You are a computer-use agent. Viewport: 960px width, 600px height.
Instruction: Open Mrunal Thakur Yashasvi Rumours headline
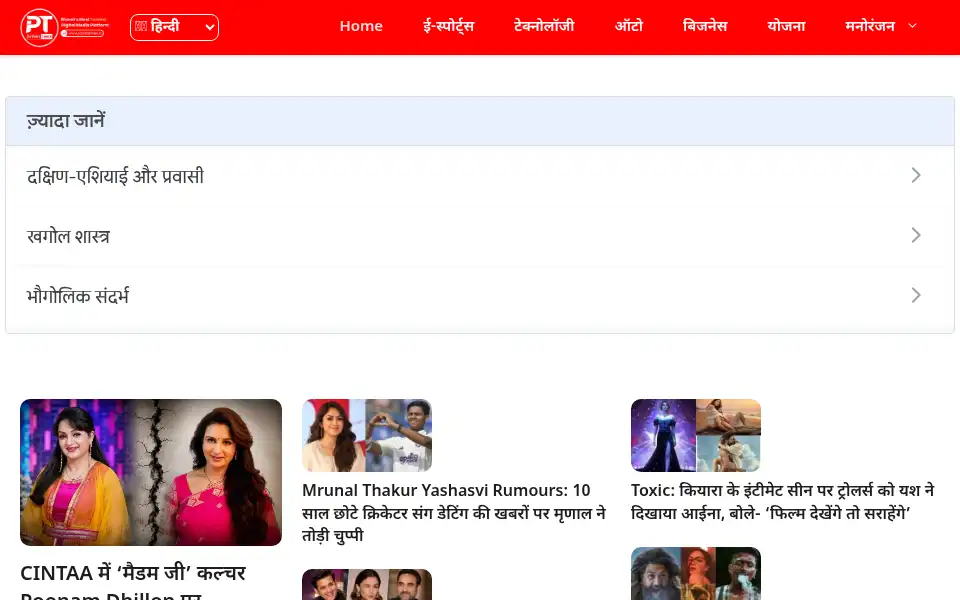(454, 513)
